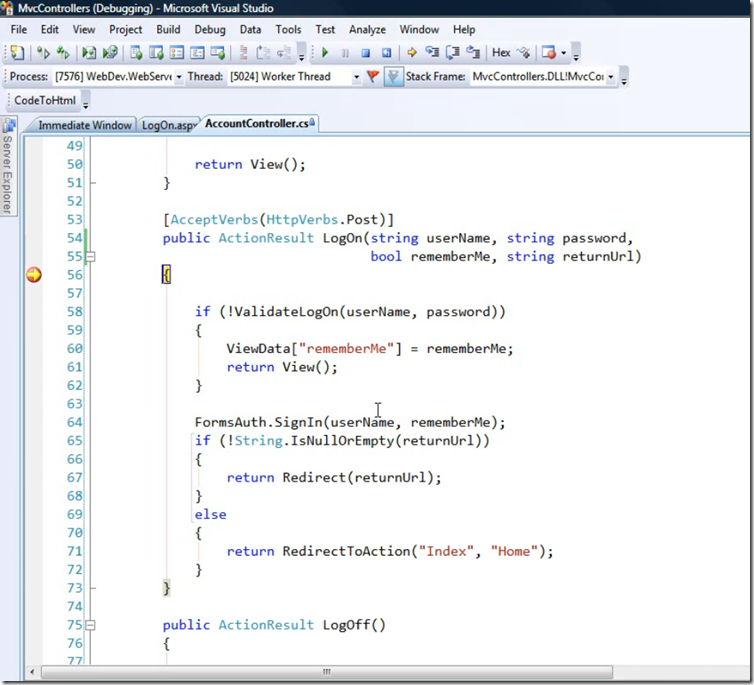Open the Breakpoints window icon

click(549, 52)
